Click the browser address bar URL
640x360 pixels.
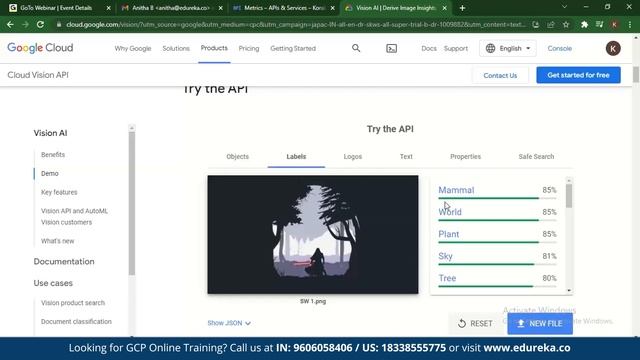pyautogui.click(x=296, y=24)
